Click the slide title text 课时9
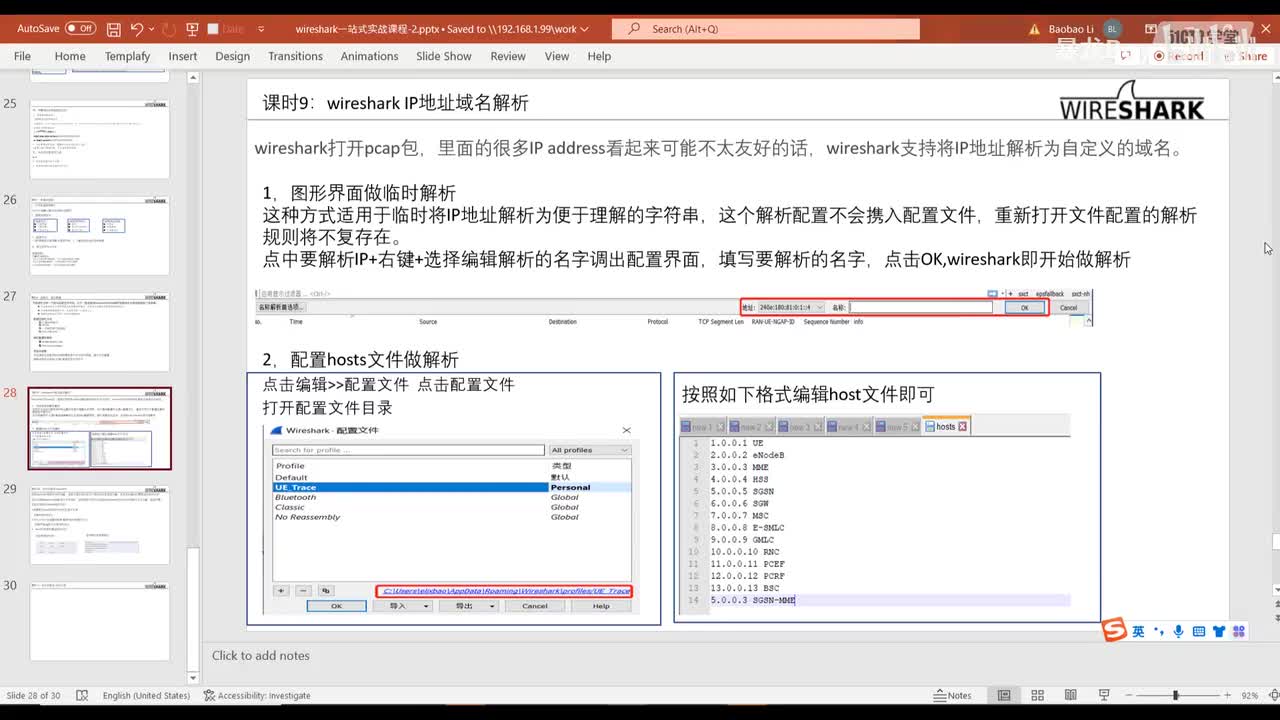The image size is (1280, 720). pos(395,102)
